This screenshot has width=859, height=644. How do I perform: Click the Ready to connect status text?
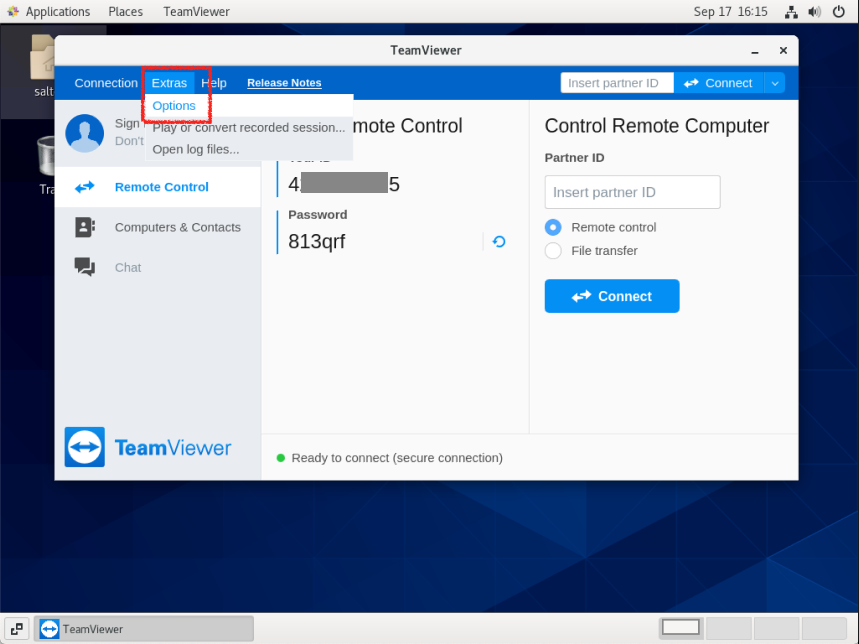point(397,458)
